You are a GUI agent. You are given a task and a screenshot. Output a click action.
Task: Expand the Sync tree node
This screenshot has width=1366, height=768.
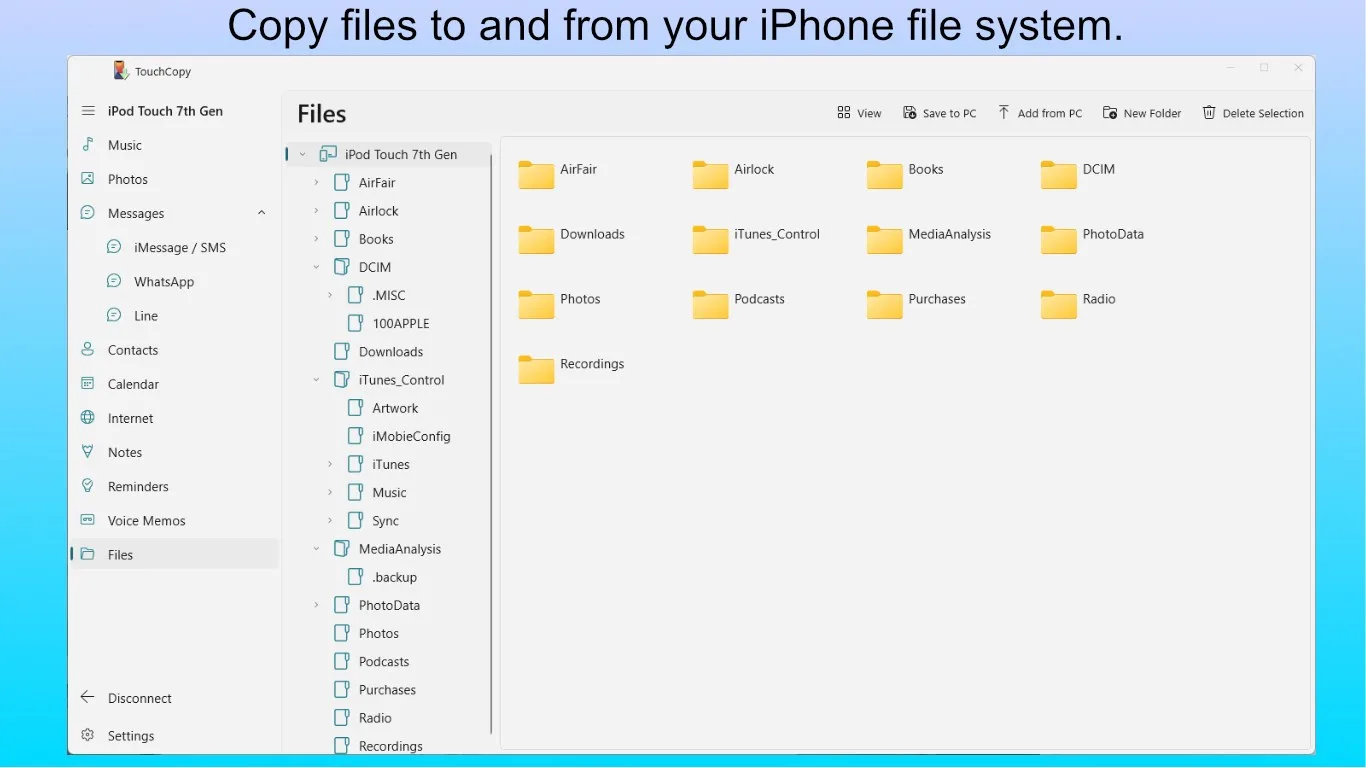(330, 520)
